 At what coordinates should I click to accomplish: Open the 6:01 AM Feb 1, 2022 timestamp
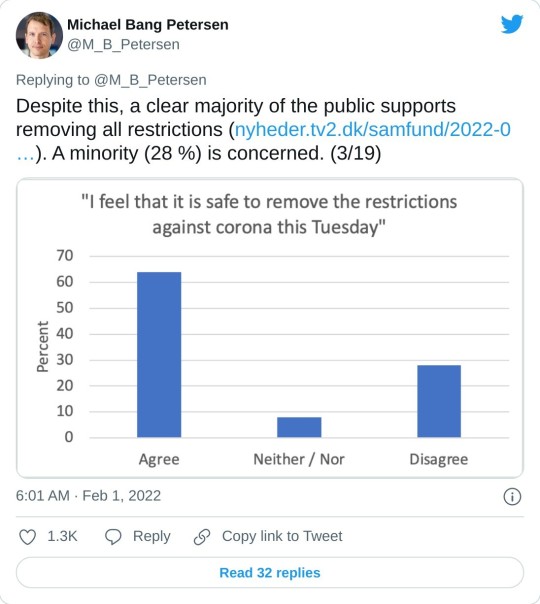[88, 496]
